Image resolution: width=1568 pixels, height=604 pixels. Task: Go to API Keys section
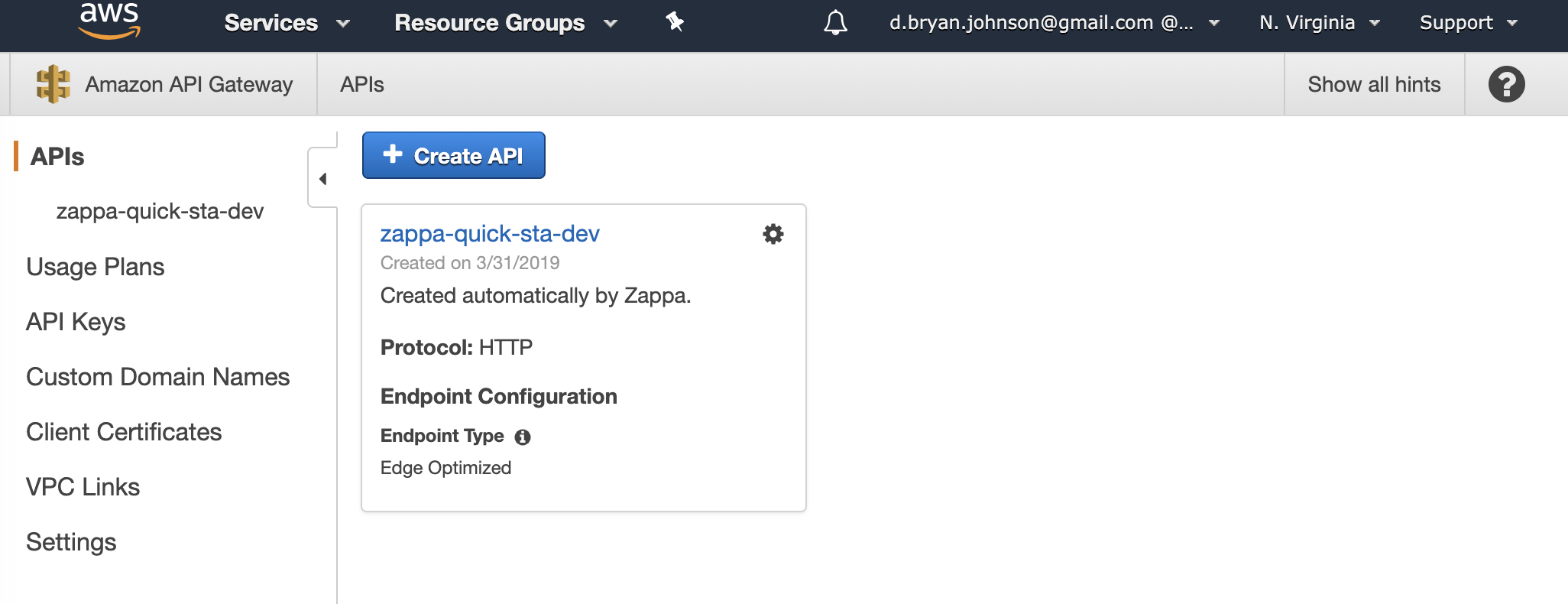(76, 322)
